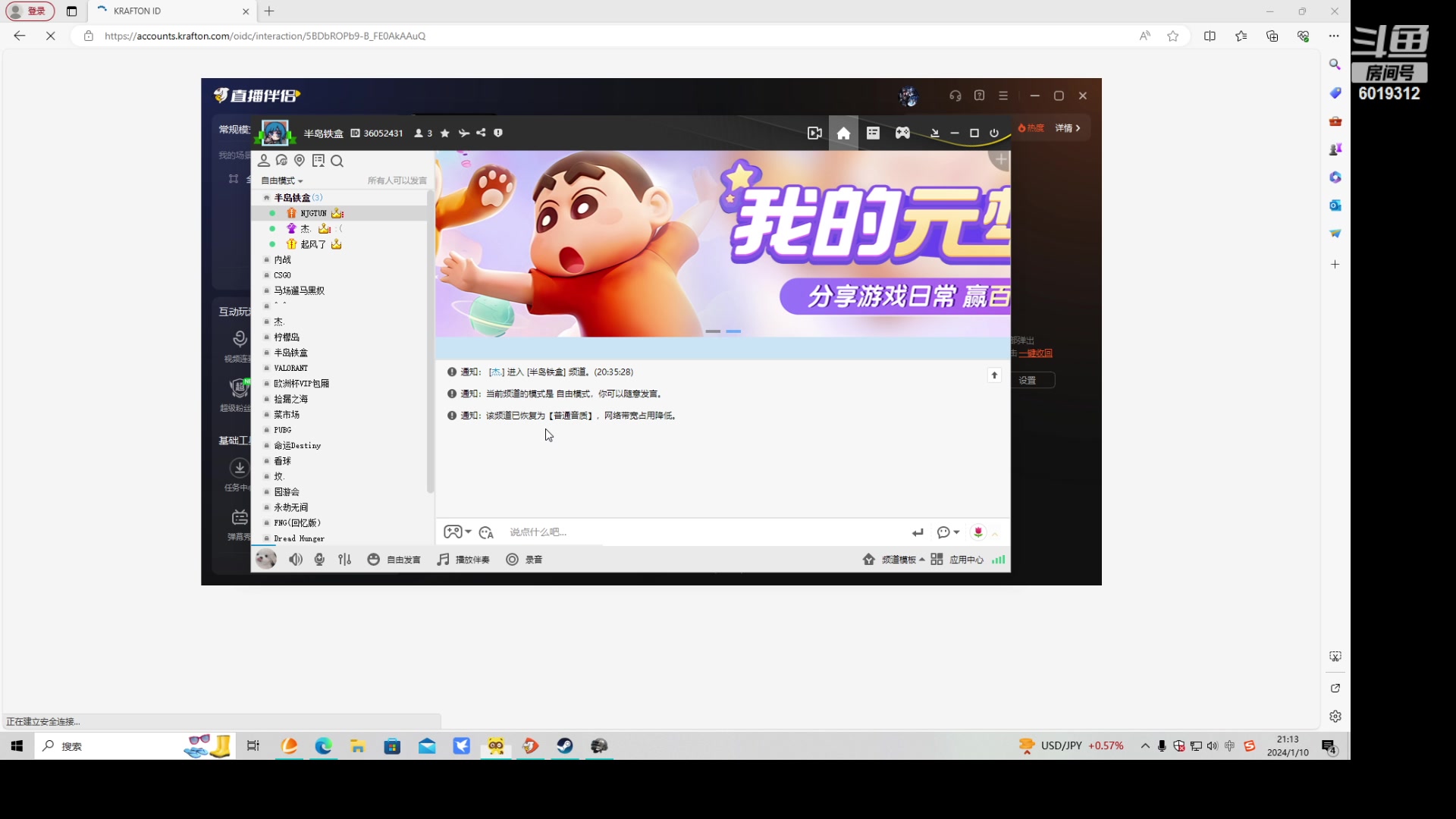Screen dimensions: 1456x819
Task: Expand the 自由模式 mode dropdown
Action: click(282, 180)
